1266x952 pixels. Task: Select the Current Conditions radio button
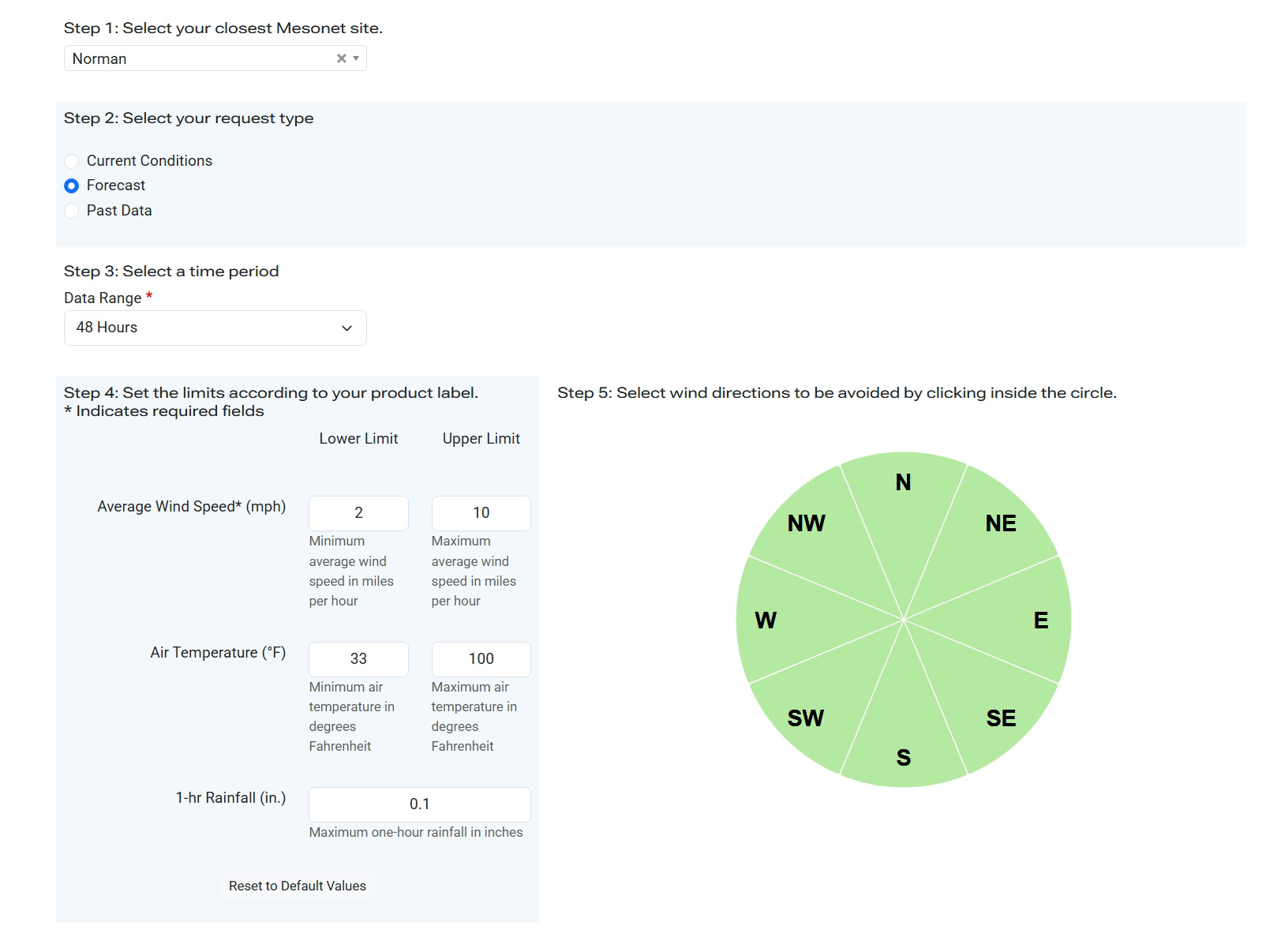72,161
